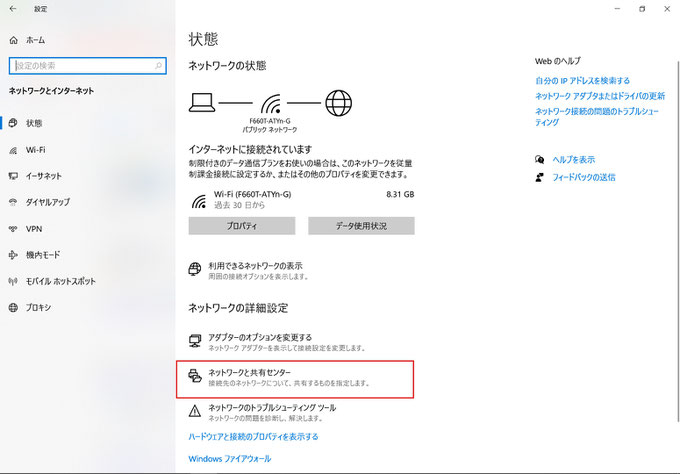680x474 pixels.
Task: Go to Home (ホーム) in sidebar
Action: pyautogui.click(x=27, y=40)
